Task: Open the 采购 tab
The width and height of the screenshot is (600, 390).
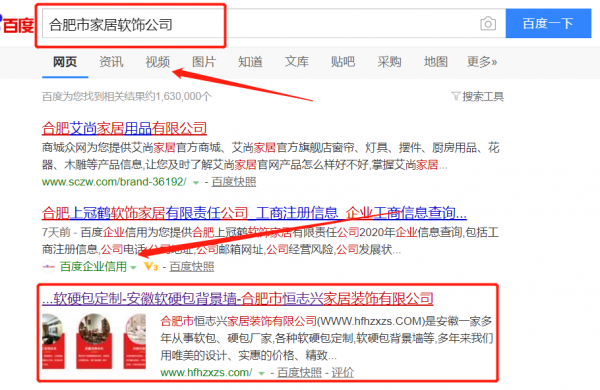Action: click(389, 62)
